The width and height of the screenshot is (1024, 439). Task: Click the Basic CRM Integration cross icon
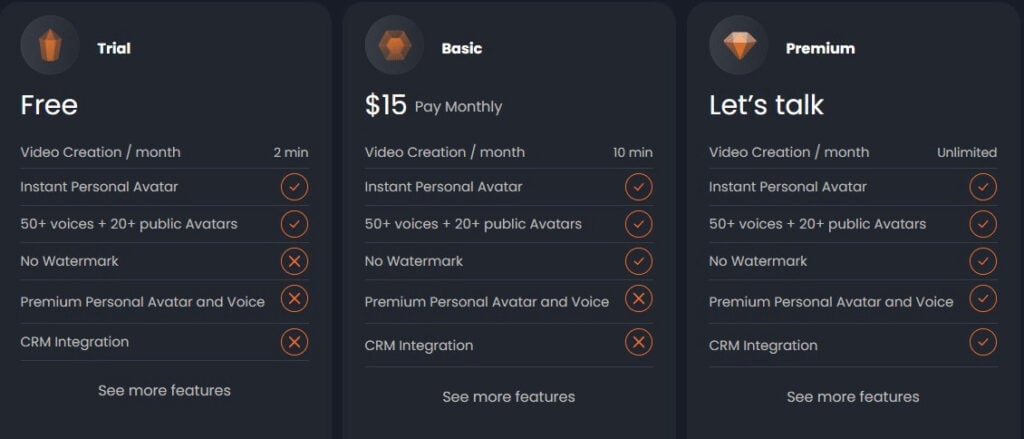[x=639, y=342]
